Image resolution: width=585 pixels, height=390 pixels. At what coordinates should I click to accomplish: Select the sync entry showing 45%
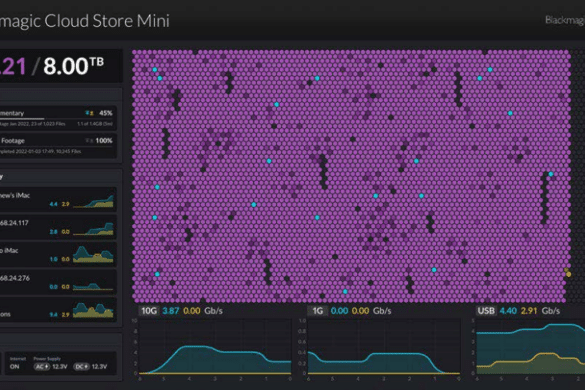[58, 118]
